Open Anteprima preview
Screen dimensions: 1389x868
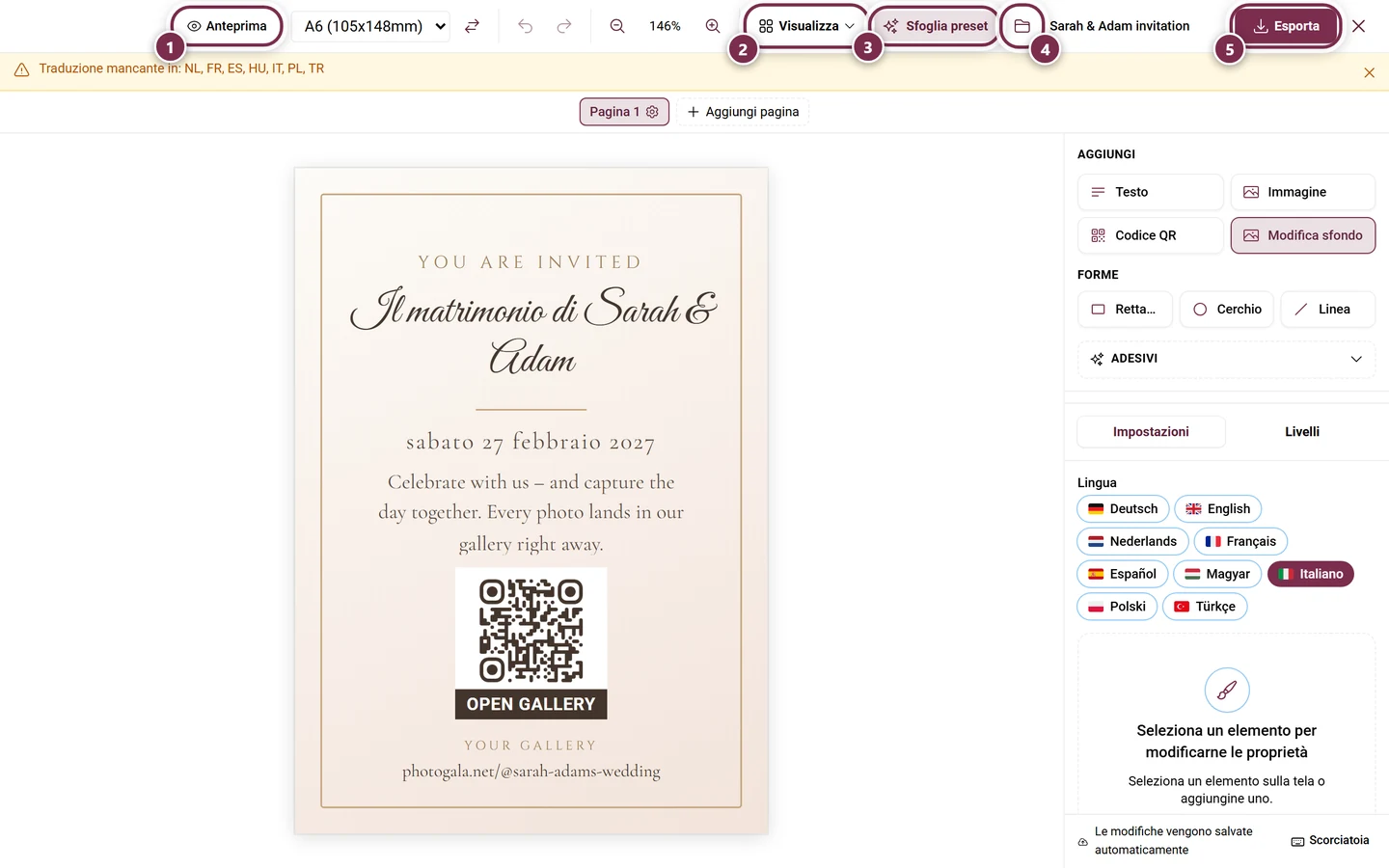point(227,26)
